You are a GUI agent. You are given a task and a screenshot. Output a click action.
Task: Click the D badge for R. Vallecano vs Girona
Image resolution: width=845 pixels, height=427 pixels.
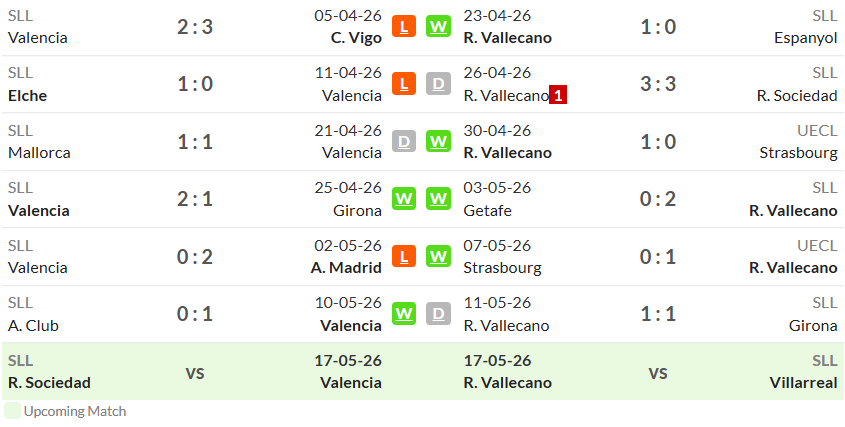pyautogui.click(x=438, y=313)
